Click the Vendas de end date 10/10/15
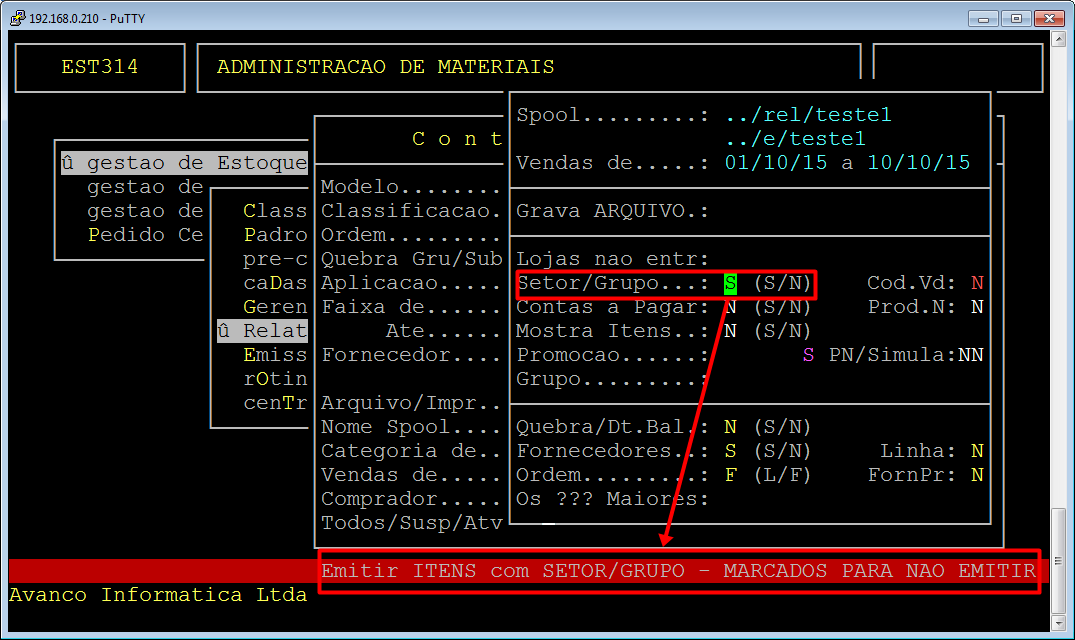This screenshot has height=640, width=1075. (x=919, y=163)
